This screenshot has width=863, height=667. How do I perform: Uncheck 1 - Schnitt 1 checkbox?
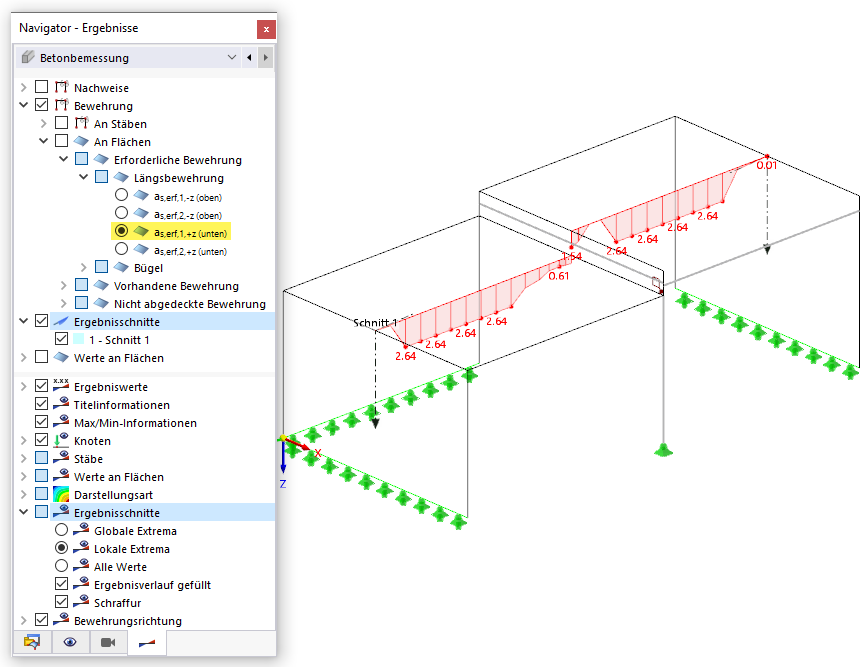click(x=62, y=339)
